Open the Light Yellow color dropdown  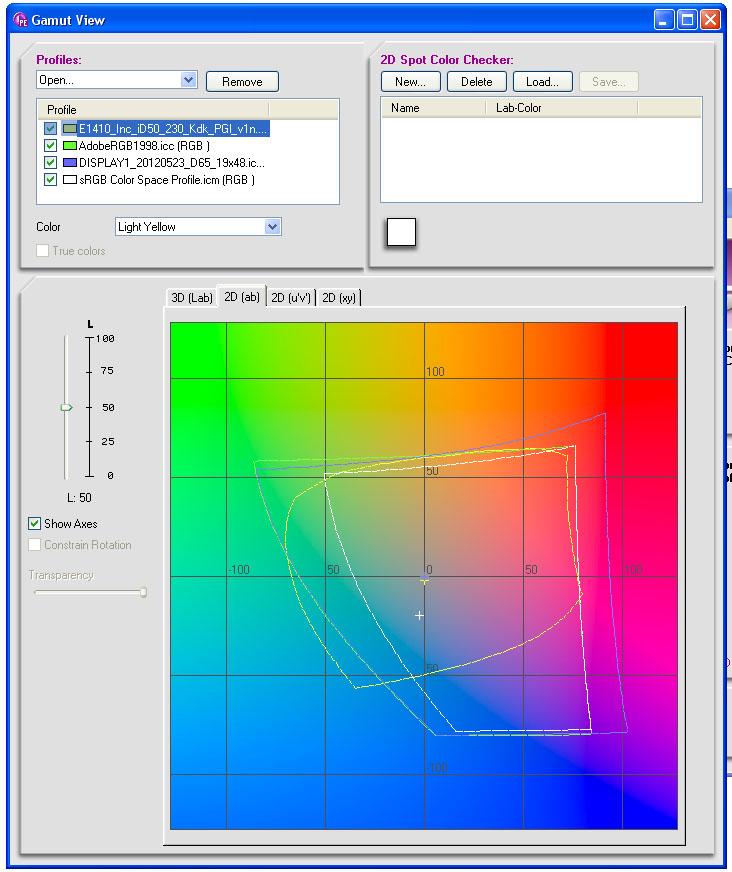(x=272, y=226)
